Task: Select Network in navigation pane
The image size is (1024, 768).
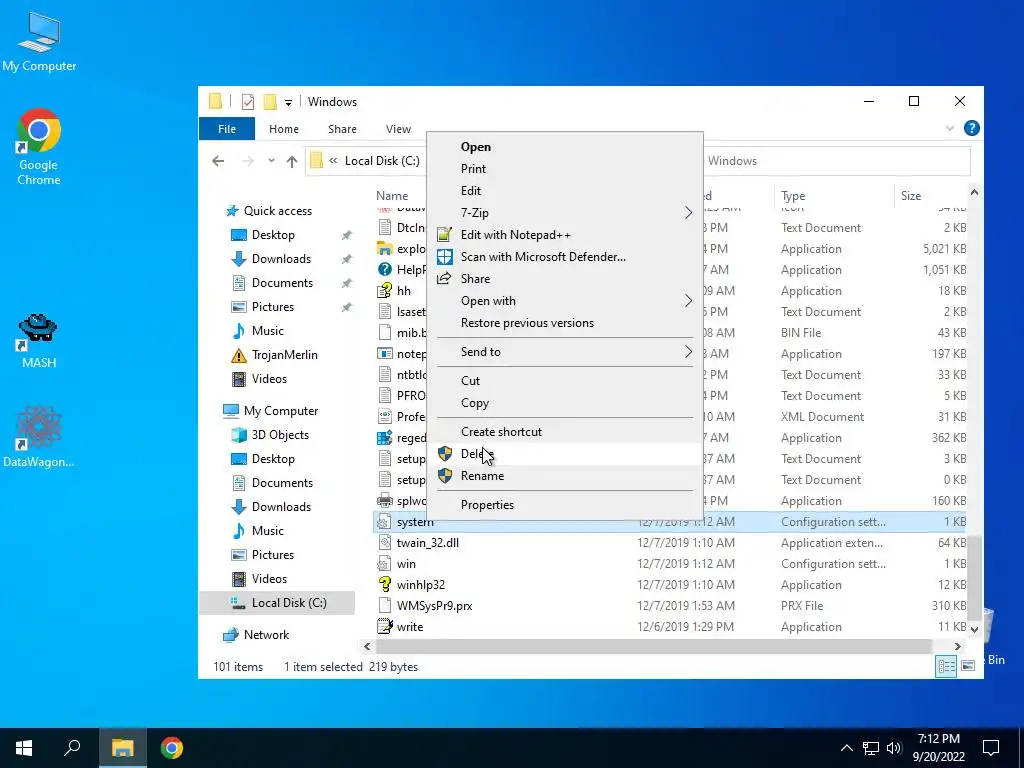Action: (266, 635)
